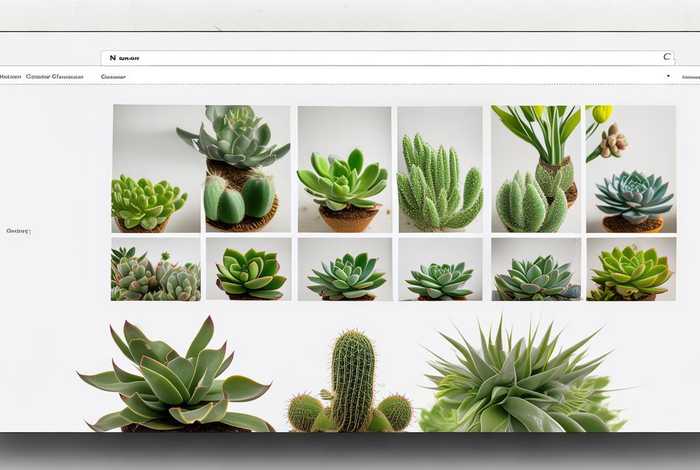This screenshot has height=470, width=700.
Task: Select the bright lime rosette thumbnail, bottom right
Action: point(630,269)
